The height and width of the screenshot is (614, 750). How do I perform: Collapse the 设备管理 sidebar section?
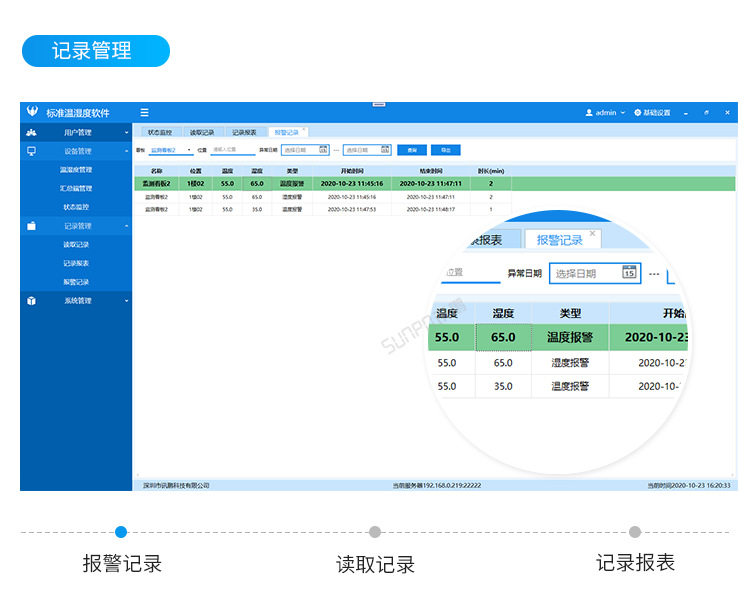pyautogui.click(x=127, y=151)
